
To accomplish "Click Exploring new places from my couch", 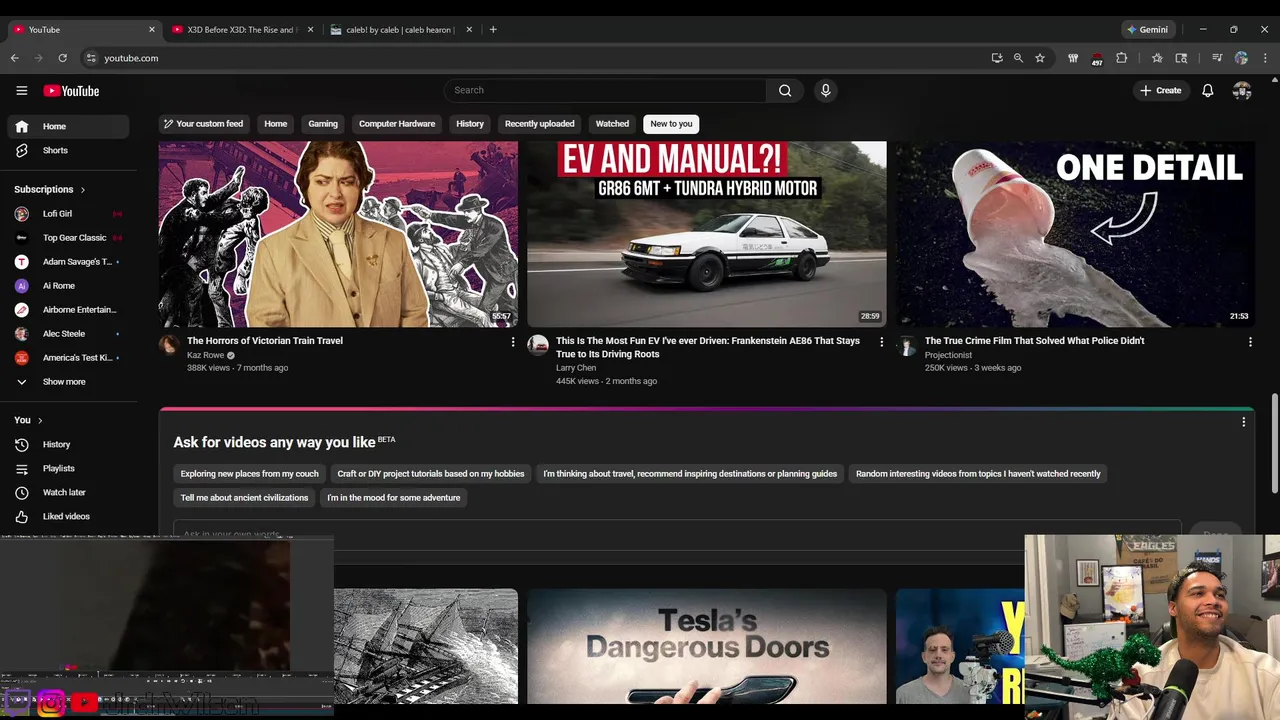I will coord(250,474).
